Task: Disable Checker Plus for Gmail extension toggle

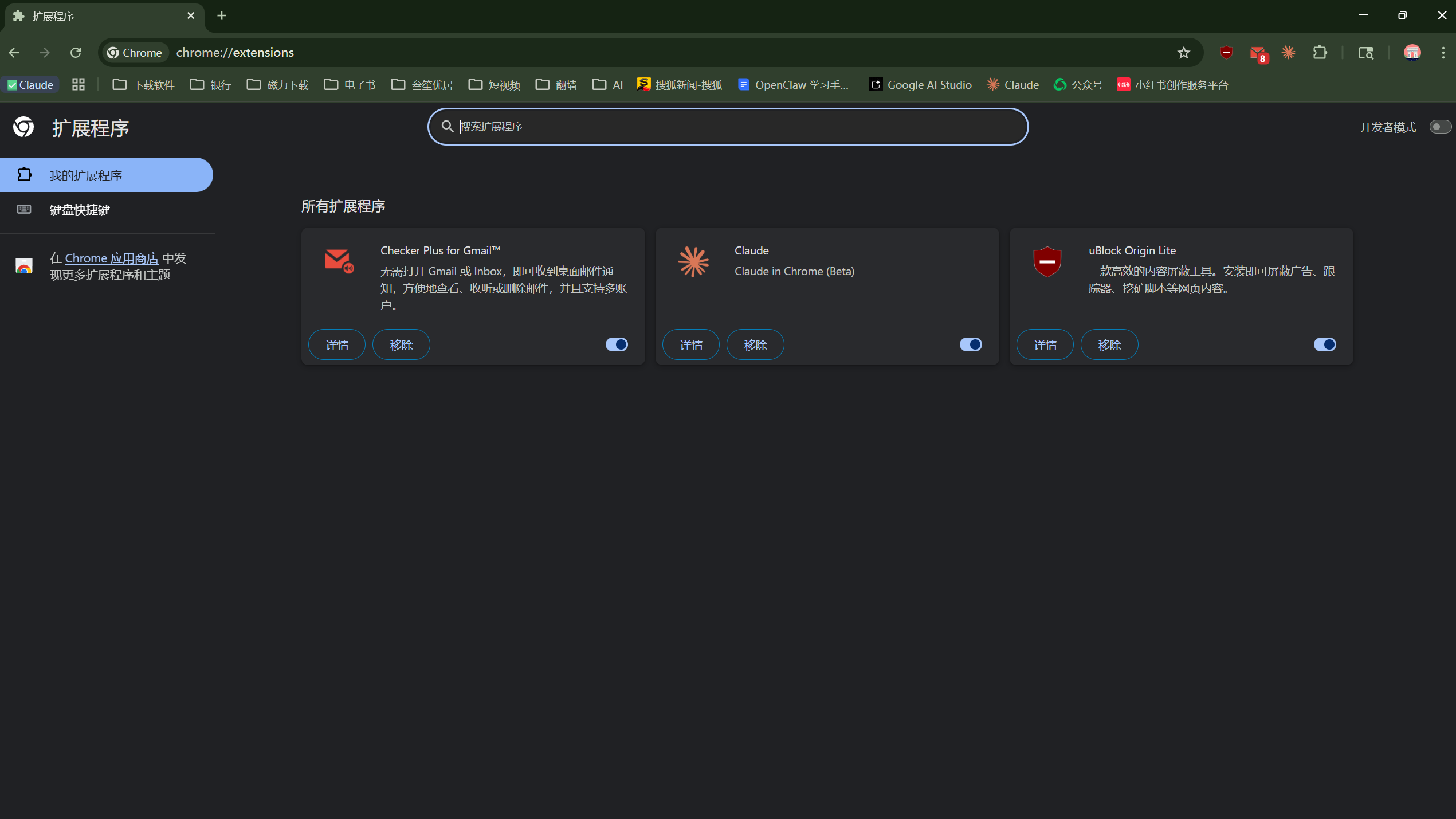Action: pos(617,344)
